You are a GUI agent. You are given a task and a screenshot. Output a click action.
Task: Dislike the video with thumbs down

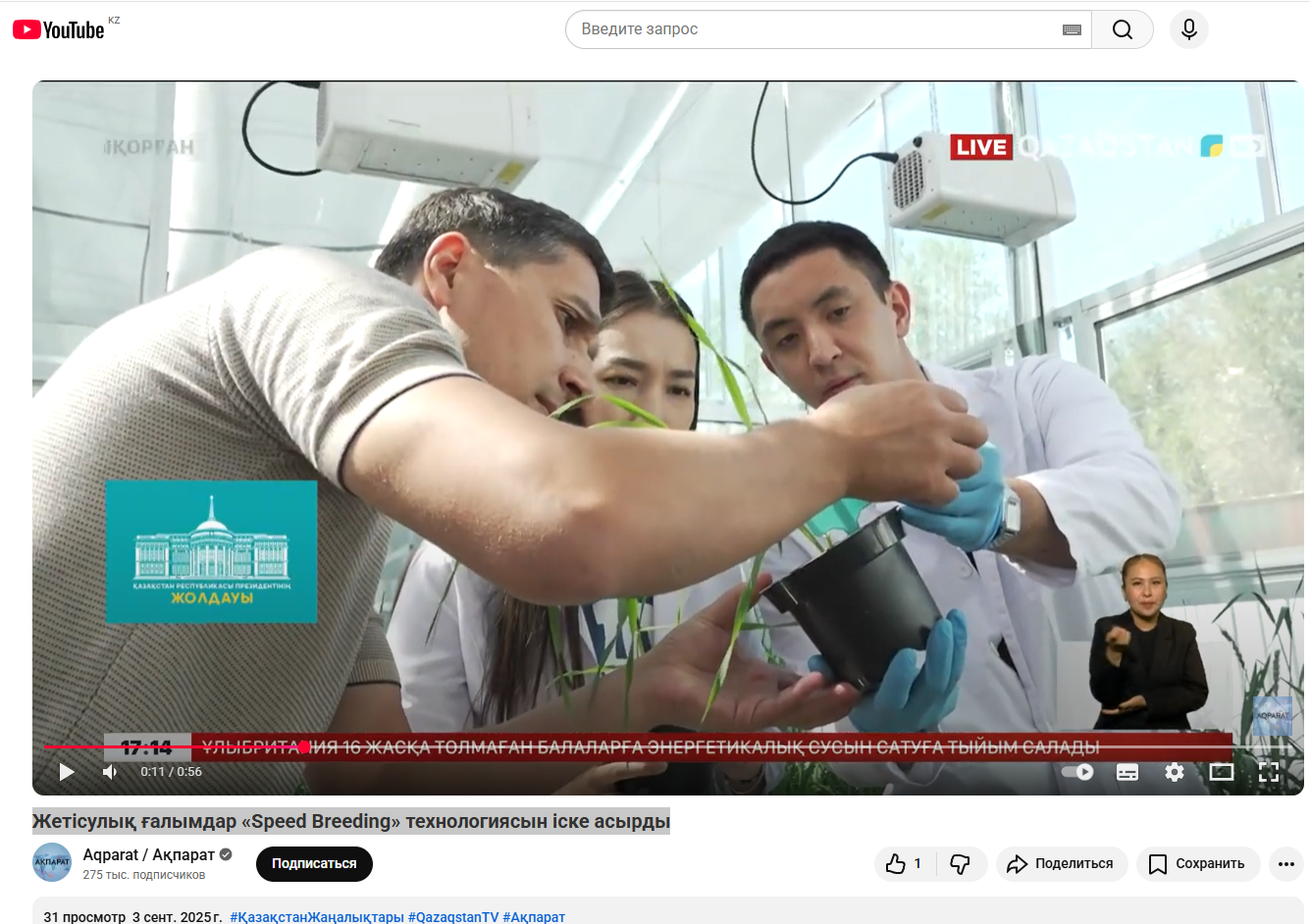coord(961,864)
